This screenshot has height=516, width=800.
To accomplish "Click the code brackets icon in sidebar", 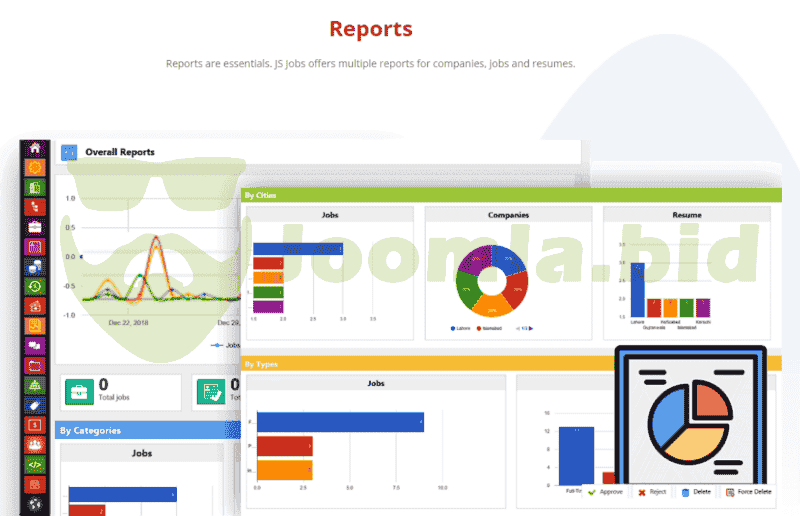I will pyautogui.click(x=35, y=463).
